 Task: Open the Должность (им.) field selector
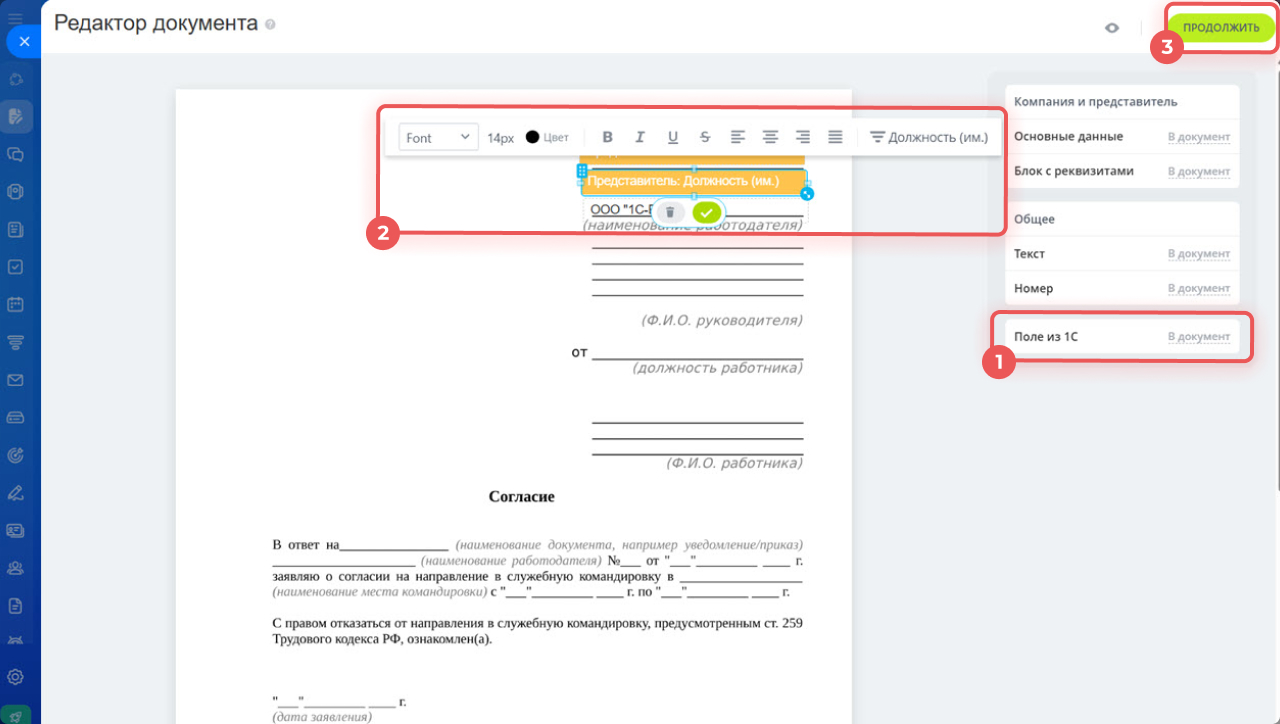[x=928, y=138]
